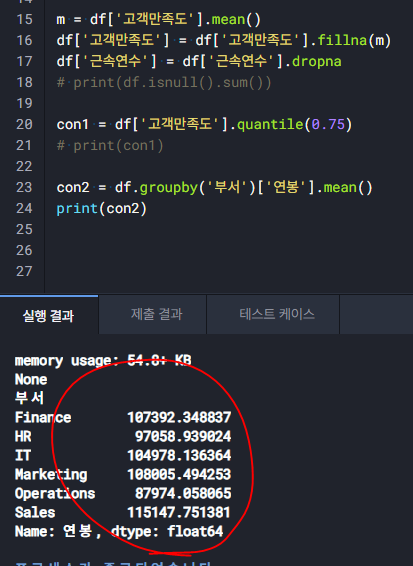Screen dimensions: 413x566
Task: Click the None output line
Action: (x=31, y=380)
